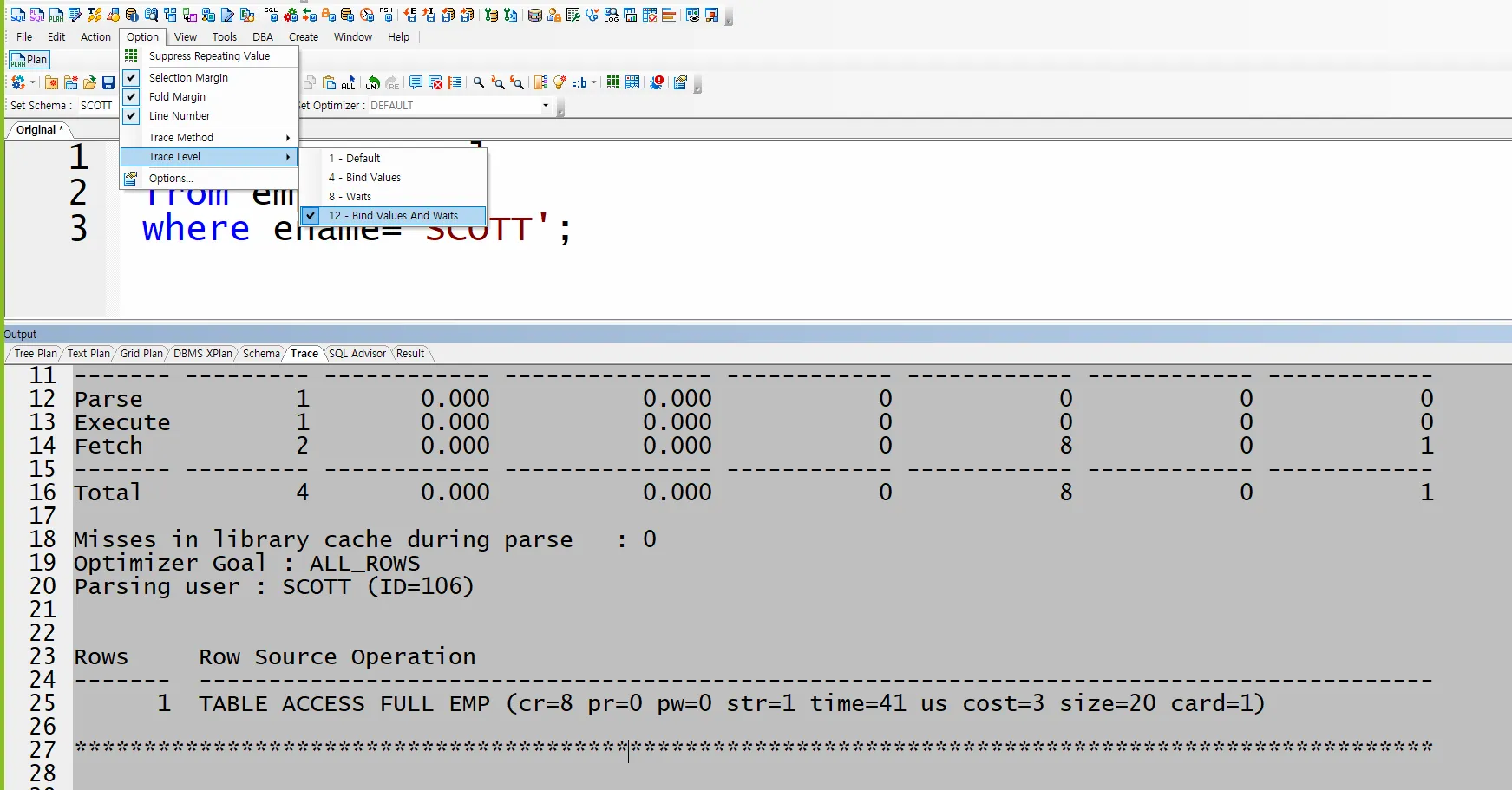Viewport: 1512px width, 790px height.
Task: Expand the Trace Level submenu
Action: point(209,157)
